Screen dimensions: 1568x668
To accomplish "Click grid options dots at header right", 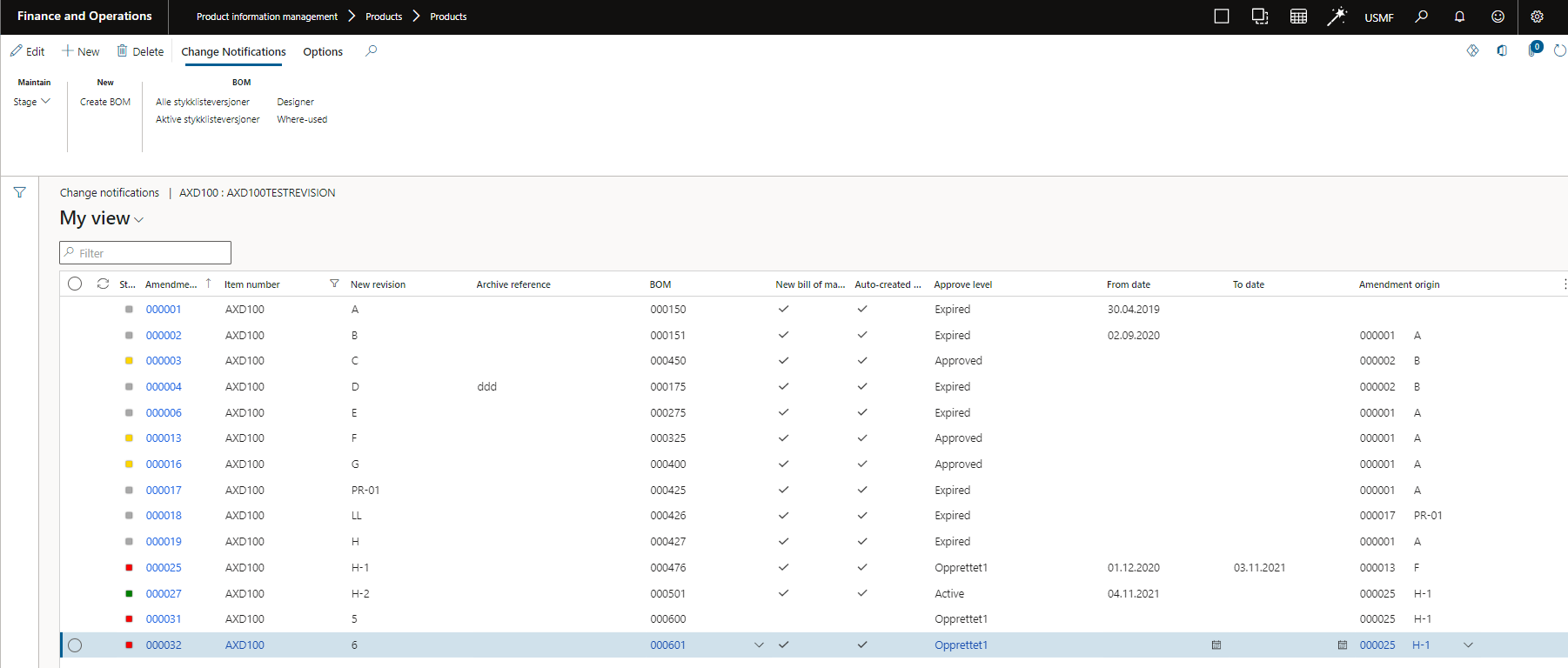I will click(x=1564, y=284).
